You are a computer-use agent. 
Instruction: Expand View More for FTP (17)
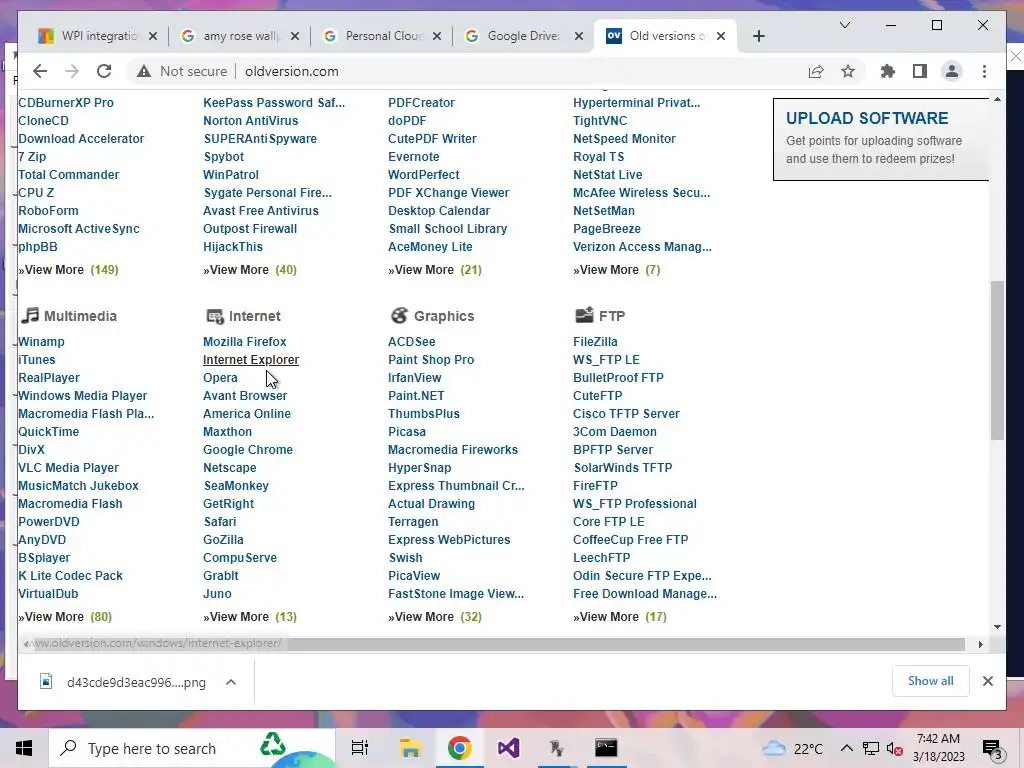620,616
